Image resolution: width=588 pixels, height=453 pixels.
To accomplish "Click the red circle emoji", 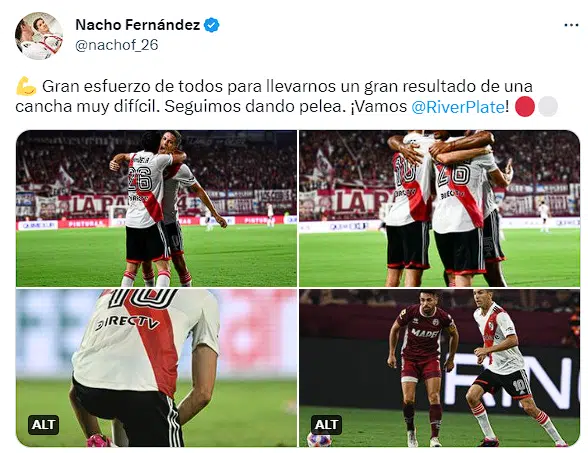I will point(525,106).
